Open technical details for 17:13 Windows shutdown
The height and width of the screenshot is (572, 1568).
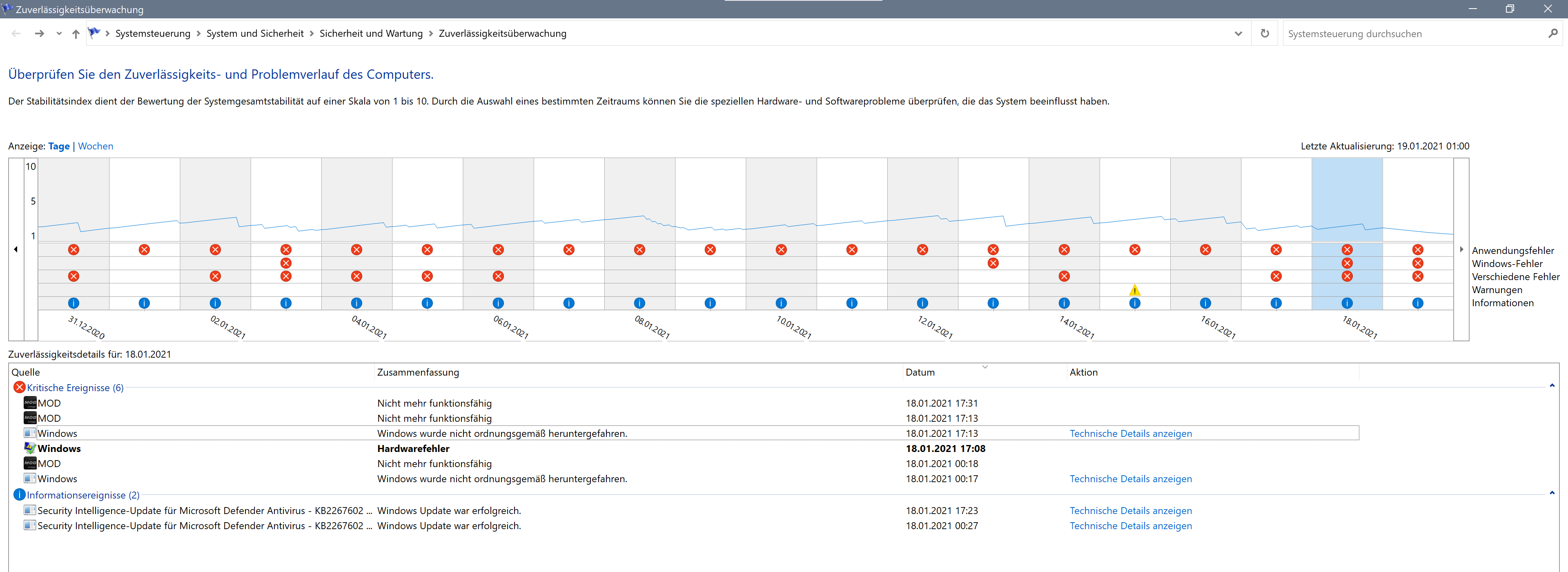[1130, 433]
